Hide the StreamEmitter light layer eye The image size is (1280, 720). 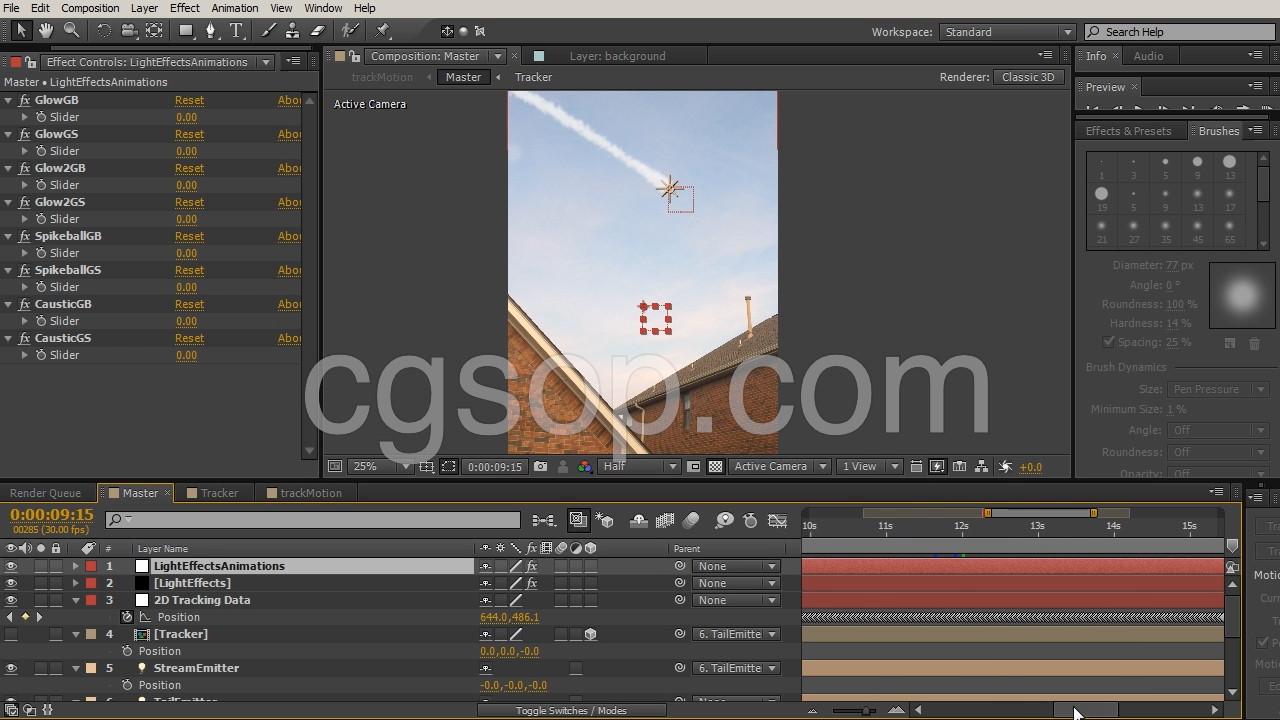pos(11,668)
